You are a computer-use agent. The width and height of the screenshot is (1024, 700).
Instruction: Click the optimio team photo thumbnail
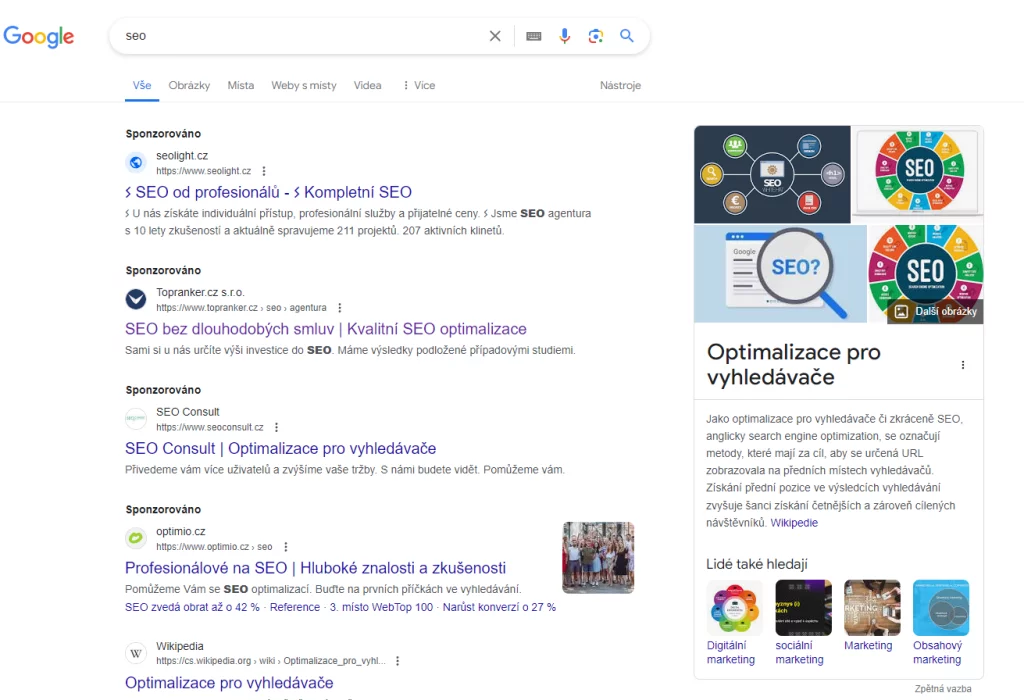tap(598, 558)
